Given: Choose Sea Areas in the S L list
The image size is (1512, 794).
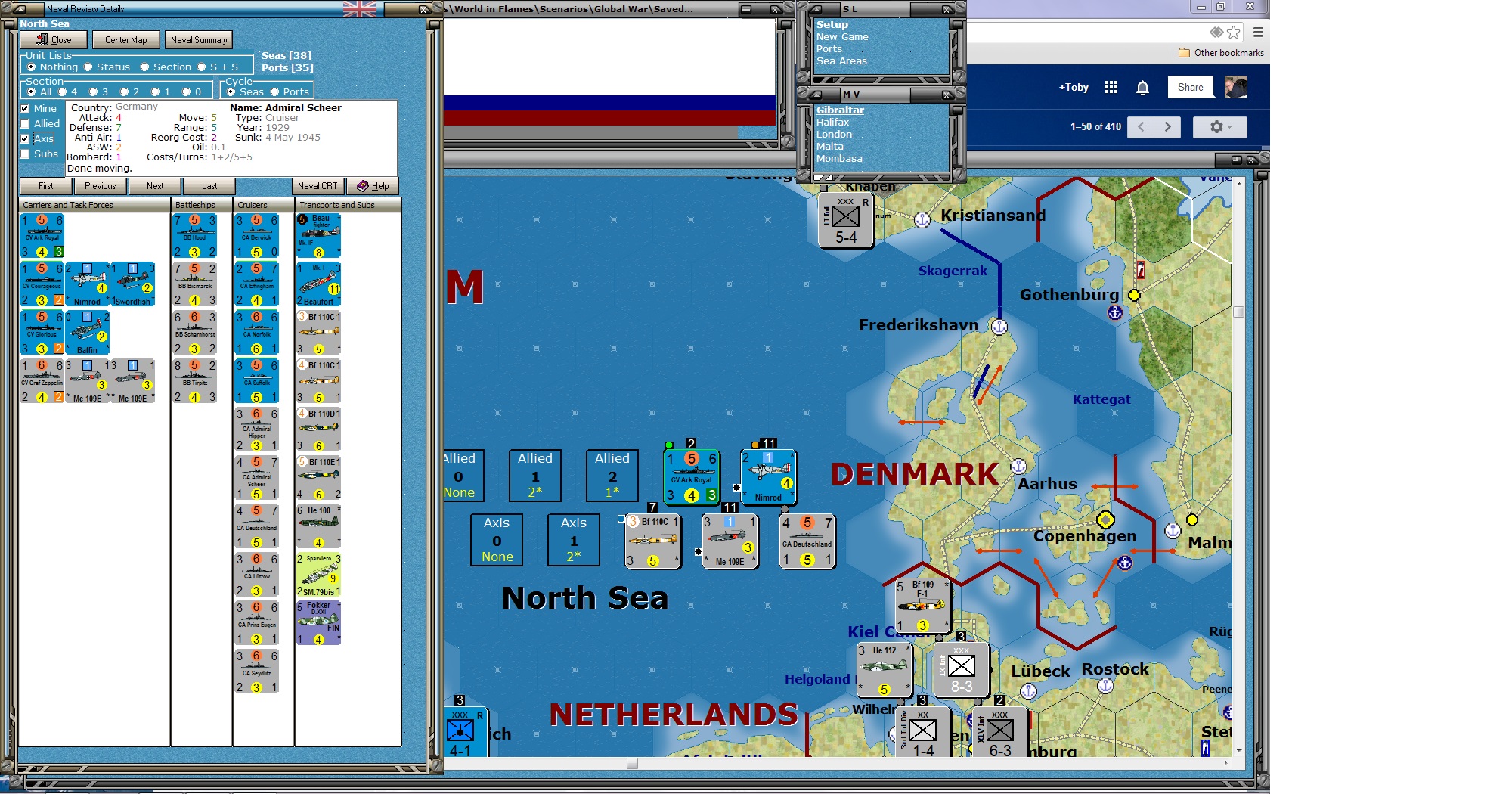Looking at the screenshot, I should pos(841,61).
